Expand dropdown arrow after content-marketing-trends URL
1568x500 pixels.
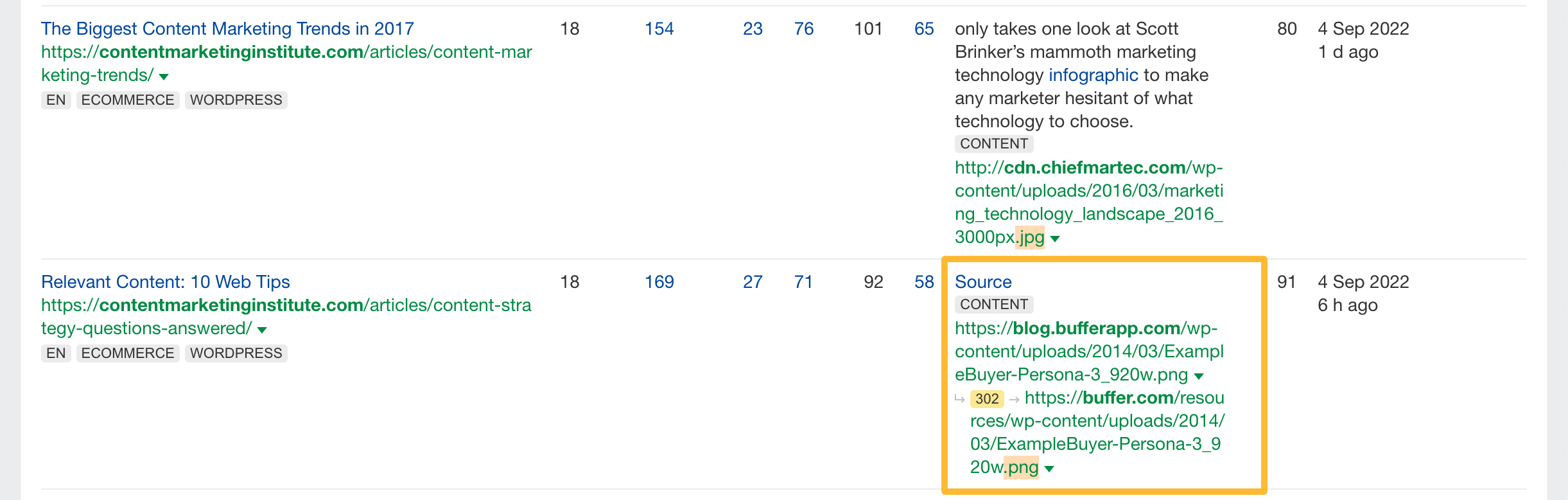click(x=164, y=77)
